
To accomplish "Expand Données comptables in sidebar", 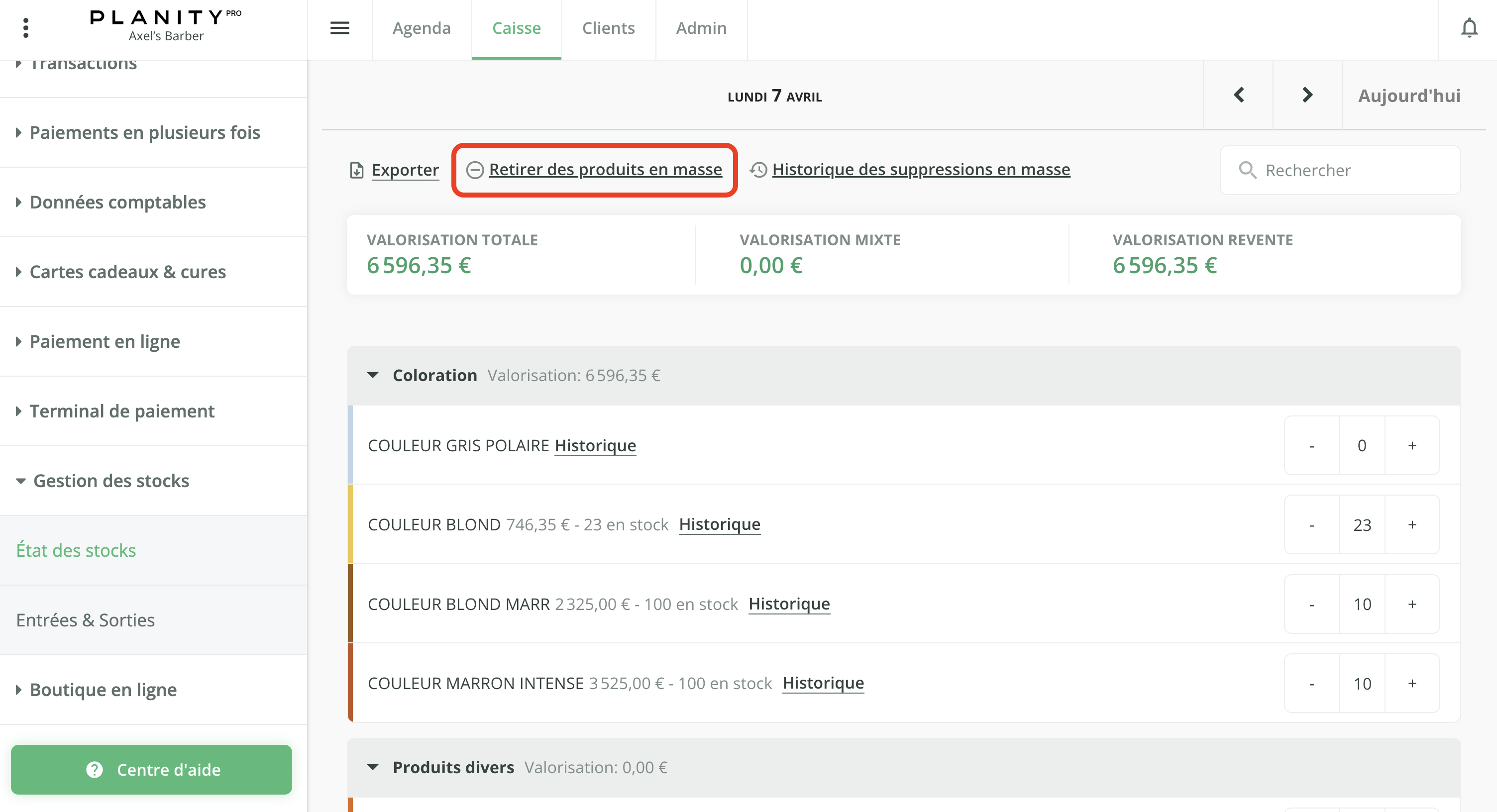I will (117, 202).
